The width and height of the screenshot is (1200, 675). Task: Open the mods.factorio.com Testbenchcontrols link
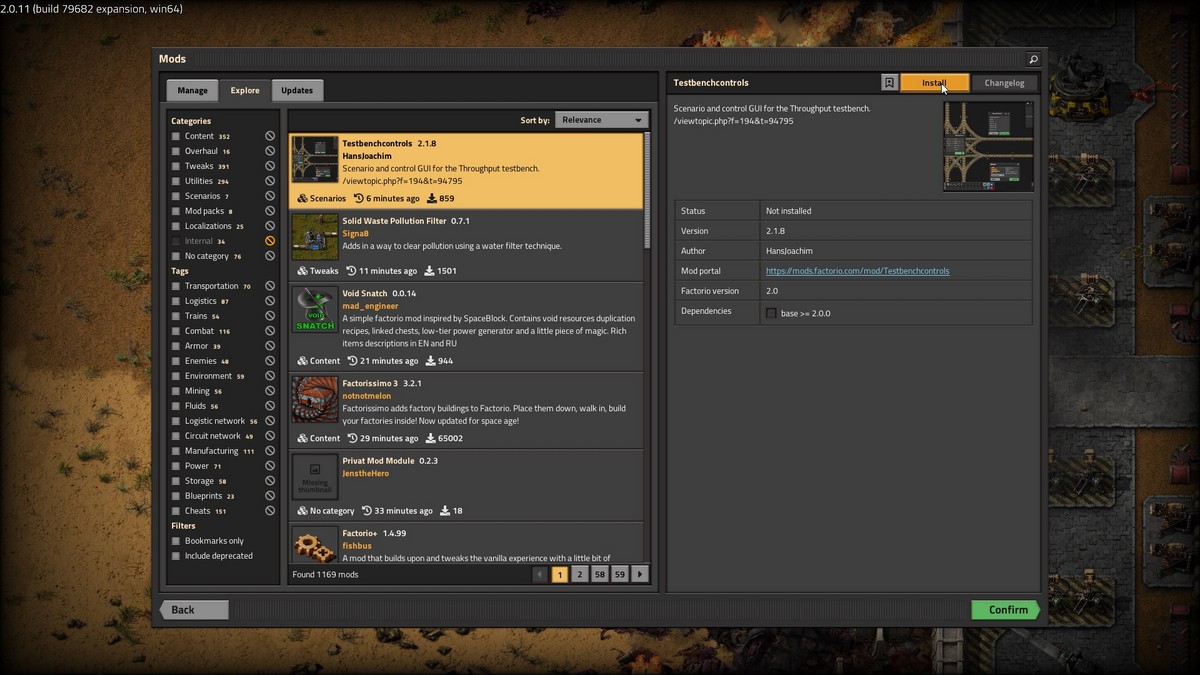tap(857, 270)
